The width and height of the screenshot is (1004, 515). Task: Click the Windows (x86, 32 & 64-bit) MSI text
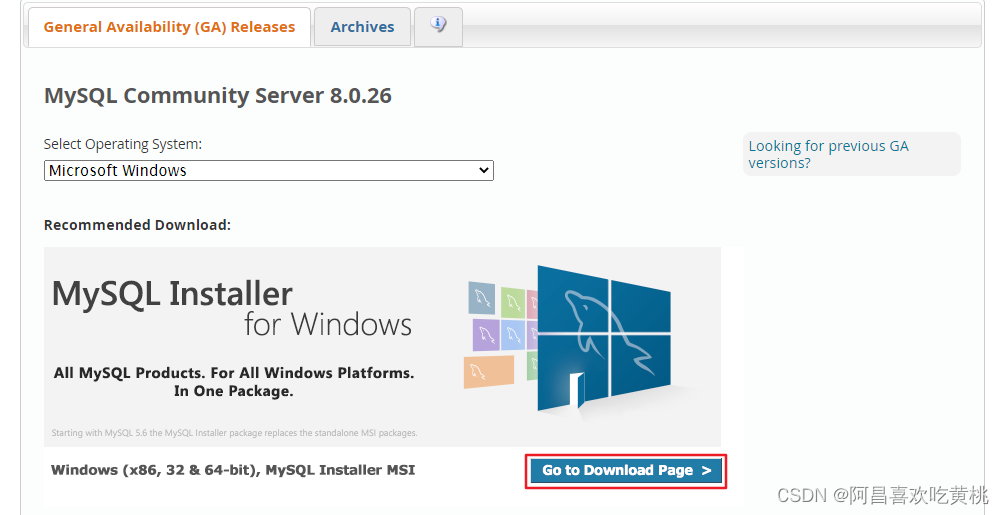pyautogui.click(x=233, y=470)
